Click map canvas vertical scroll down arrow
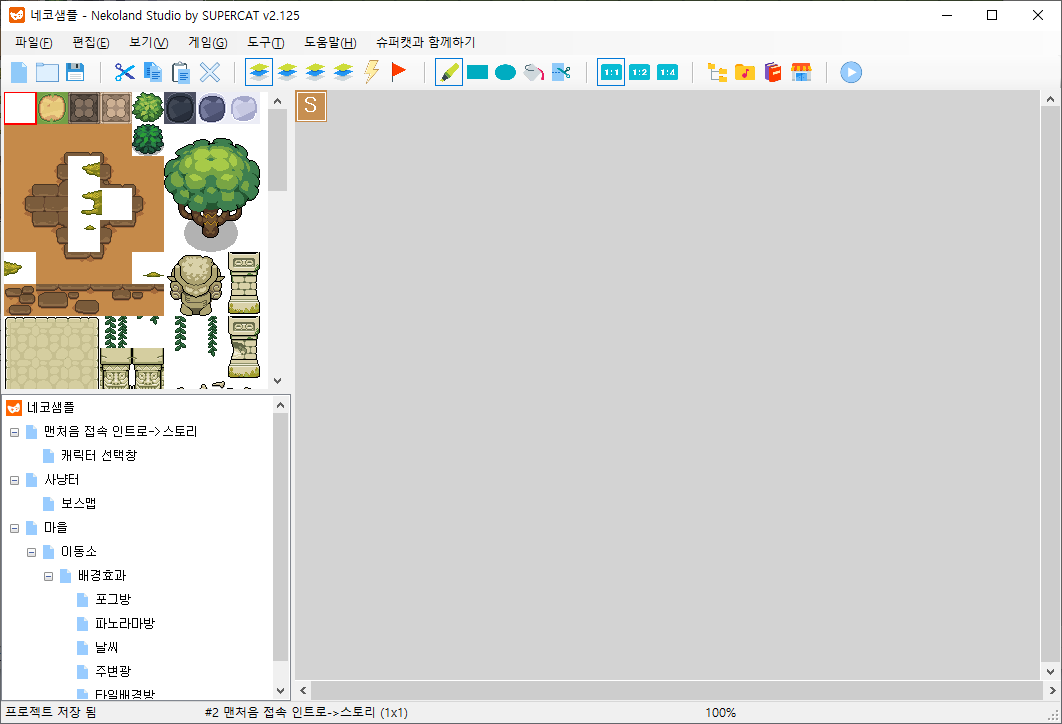Viewport: 1062px width, 724px height. pos(1050,672)
